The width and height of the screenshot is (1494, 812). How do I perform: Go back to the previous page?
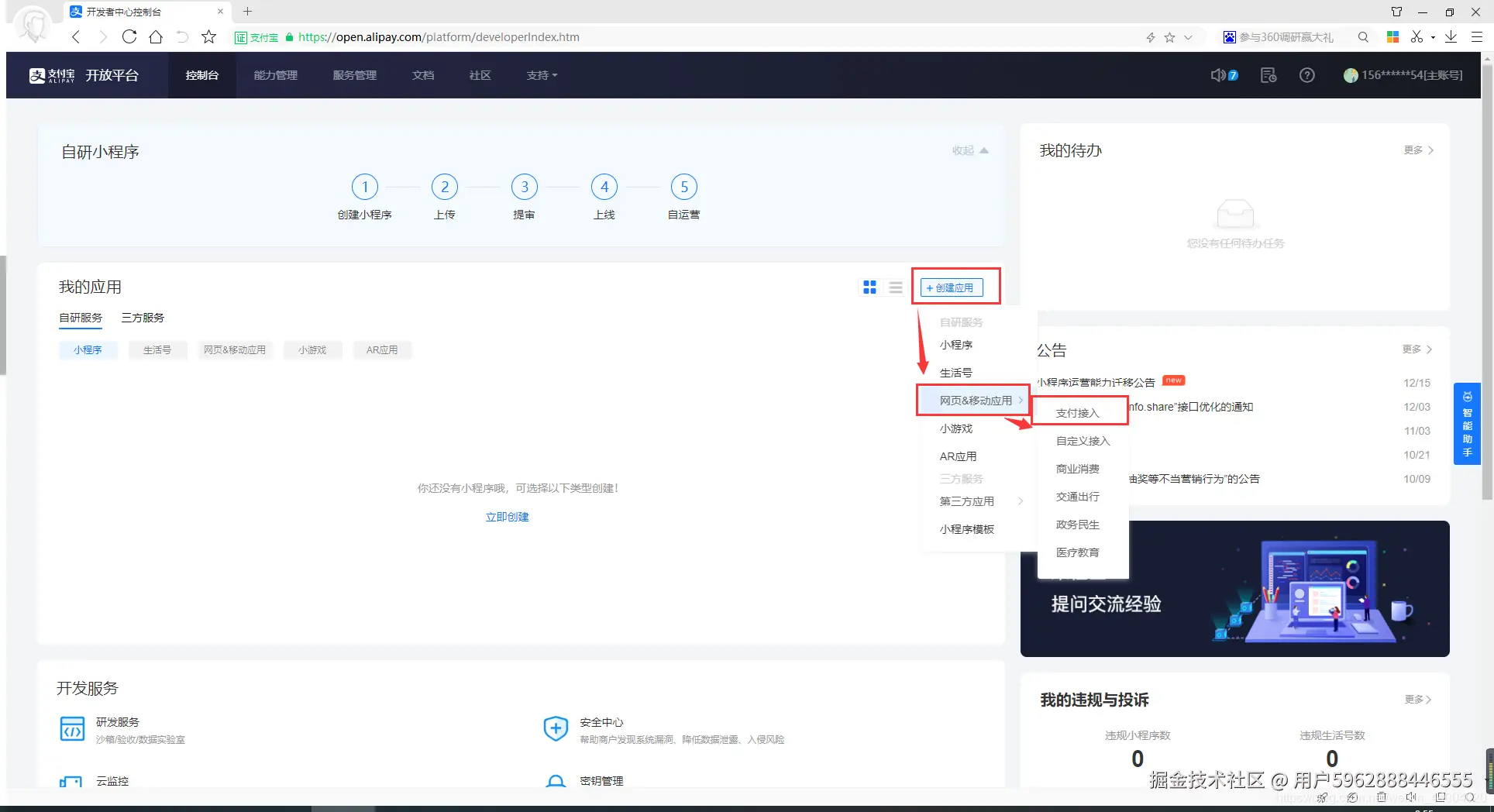(x=76, y=36)
